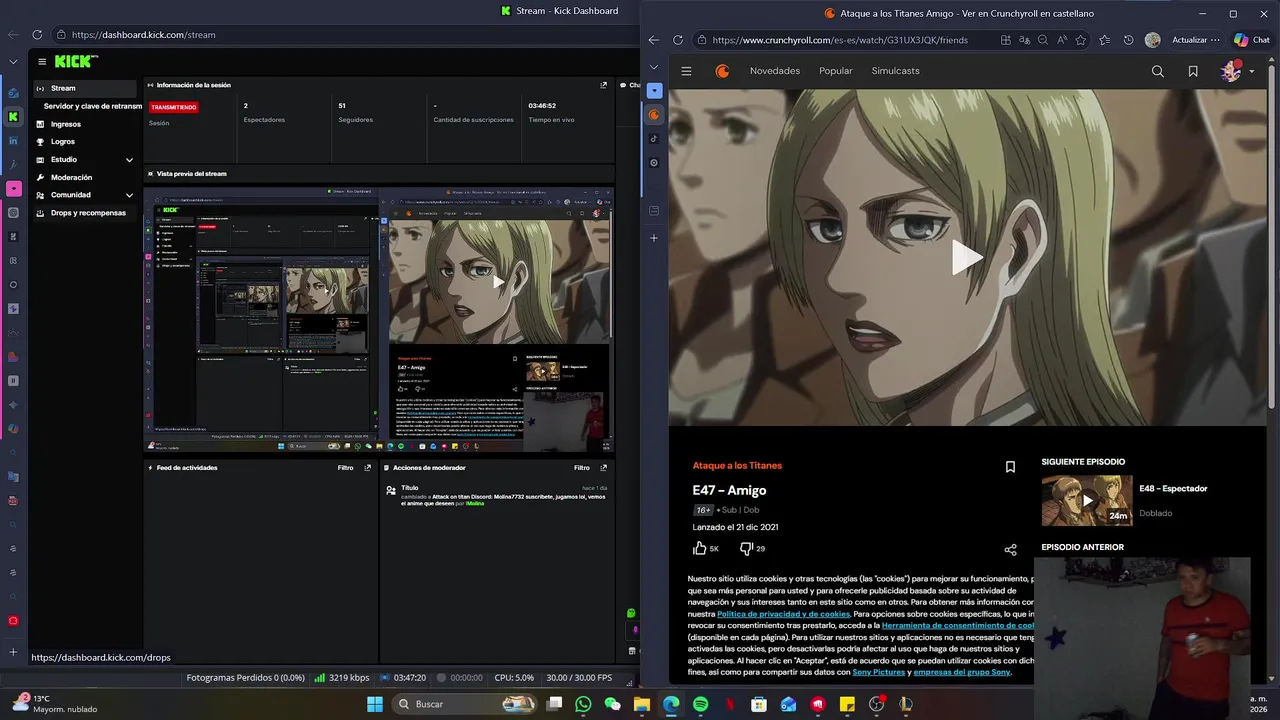Open Drops y recompensas
This screenshot has height=720, width=1280.
88,213
